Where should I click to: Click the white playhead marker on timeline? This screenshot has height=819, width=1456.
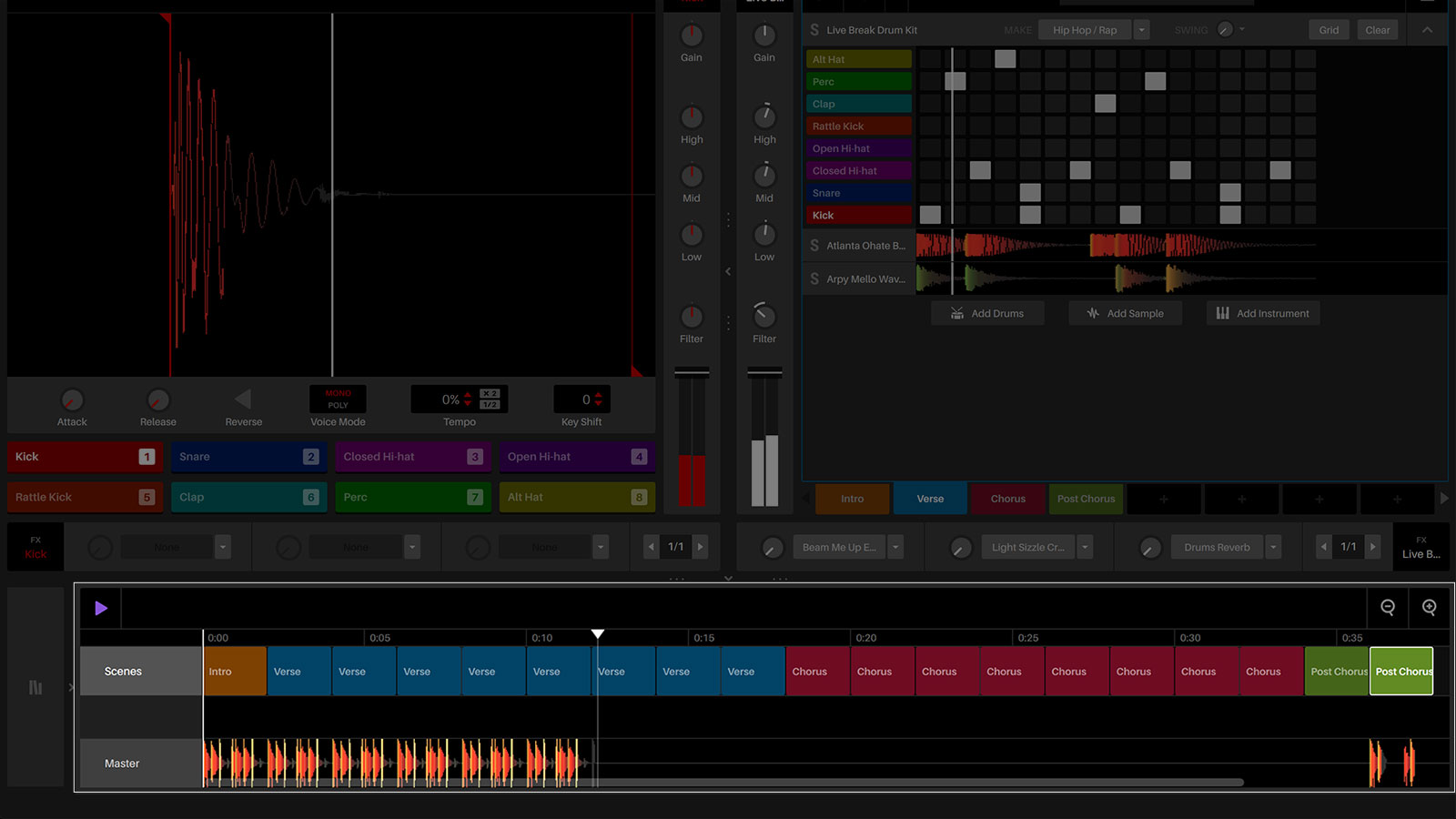[598, 633]
